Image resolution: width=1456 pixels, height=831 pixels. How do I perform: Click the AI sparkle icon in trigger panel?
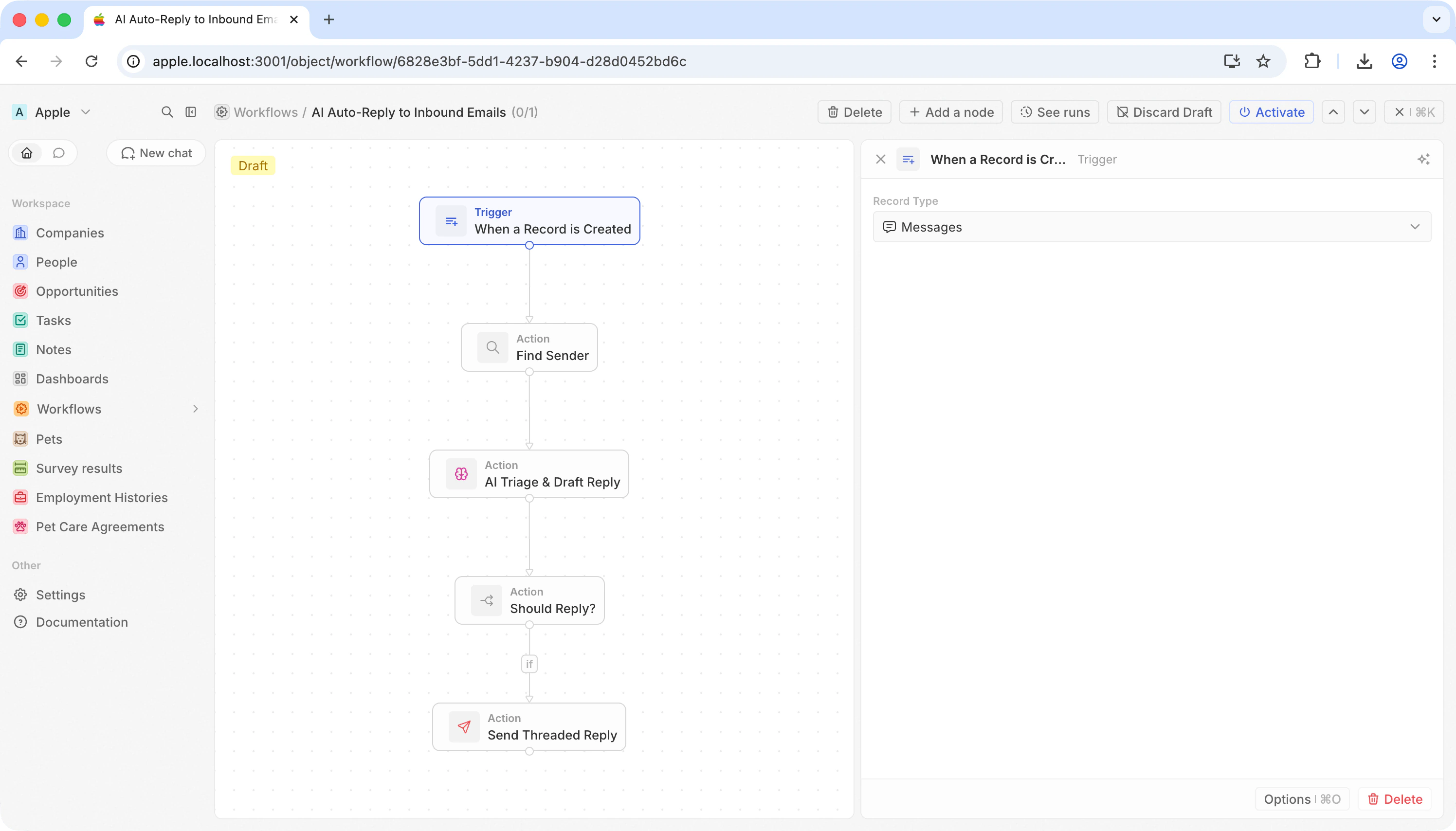(1423, 159)
